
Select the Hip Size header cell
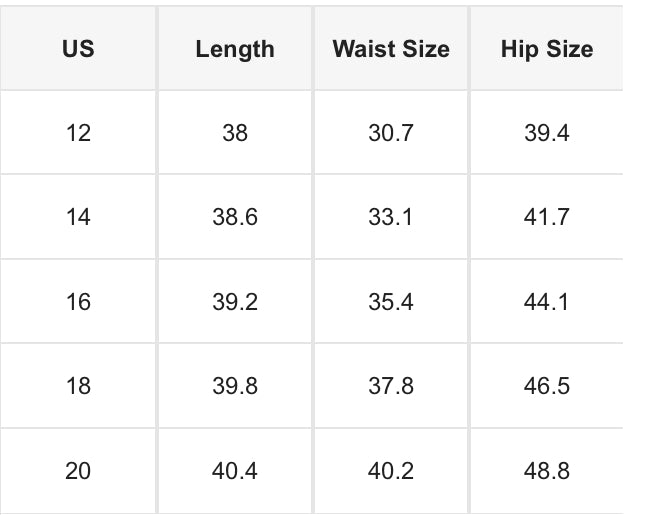pyautogui.click(x=547, y=49)
